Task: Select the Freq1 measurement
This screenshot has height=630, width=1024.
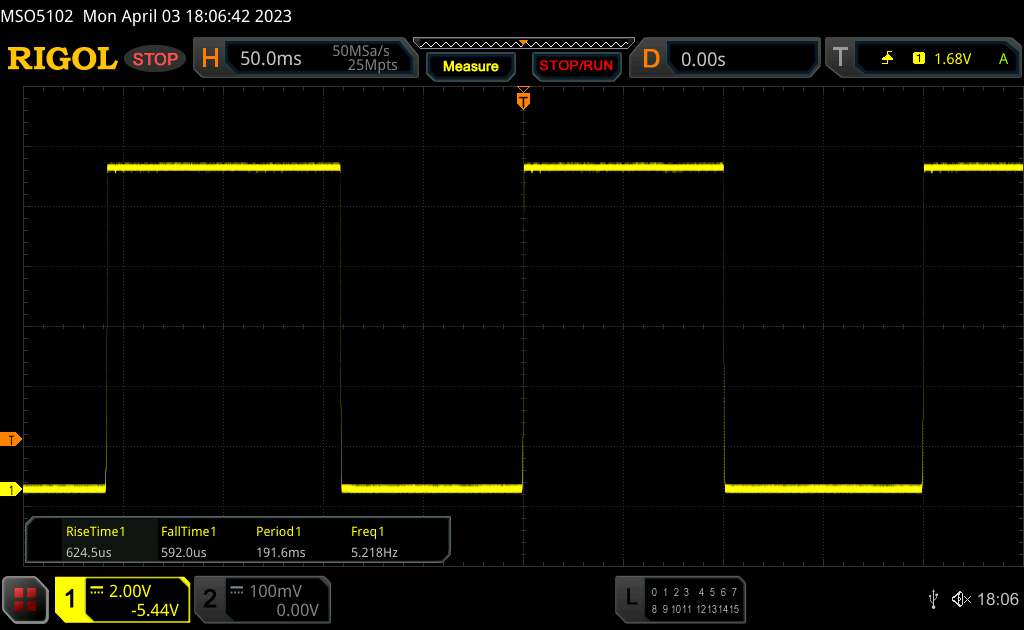Action: point(367,531)
